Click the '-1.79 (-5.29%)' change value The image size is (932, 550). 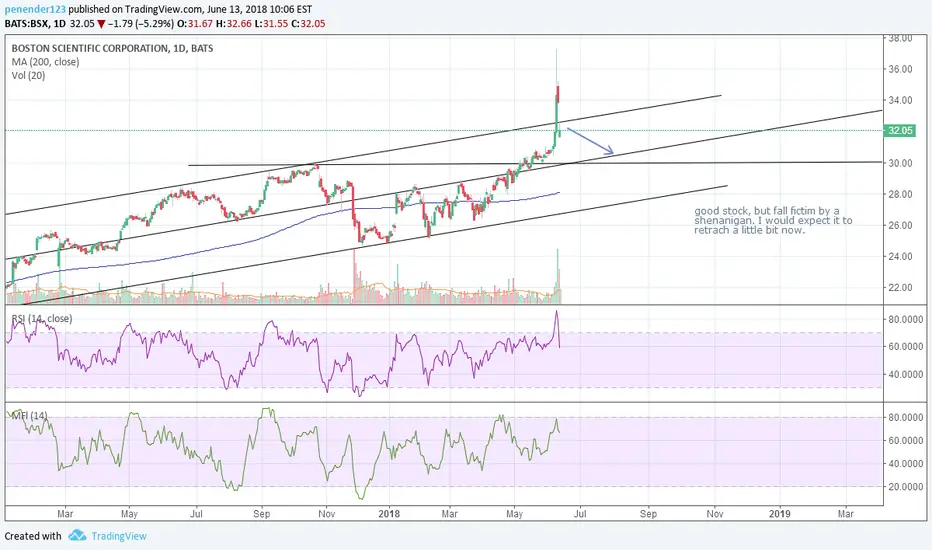click(141, 24)
